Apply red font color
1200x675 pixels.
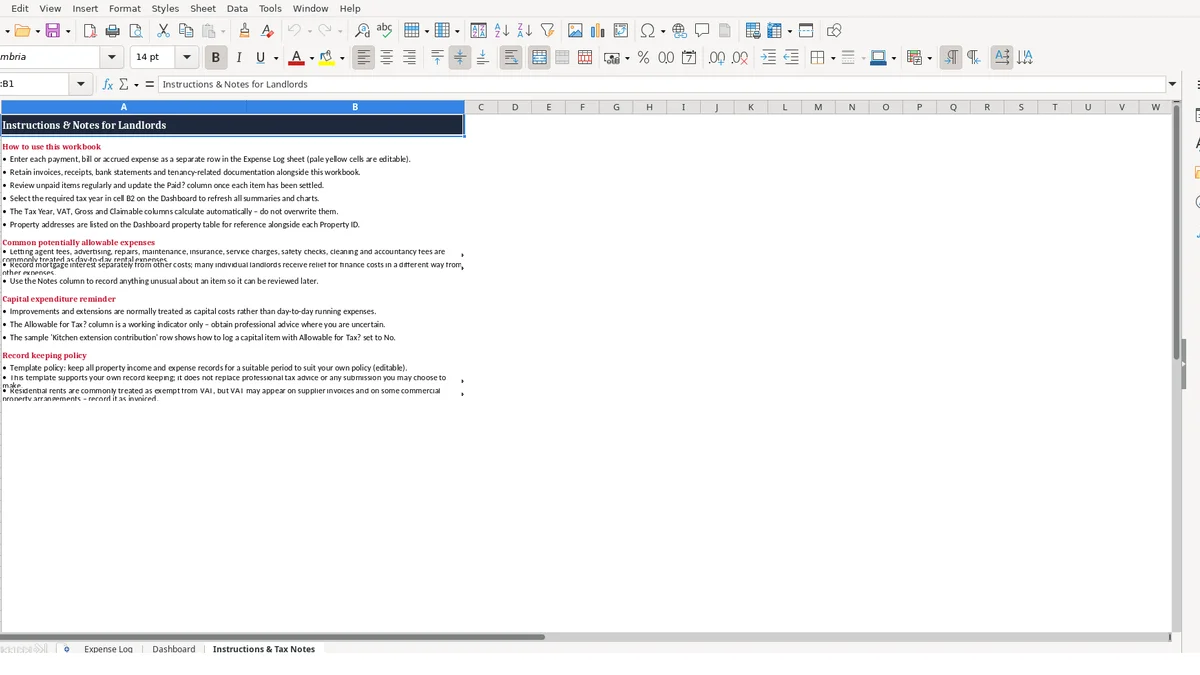click(x=295, y=58)
